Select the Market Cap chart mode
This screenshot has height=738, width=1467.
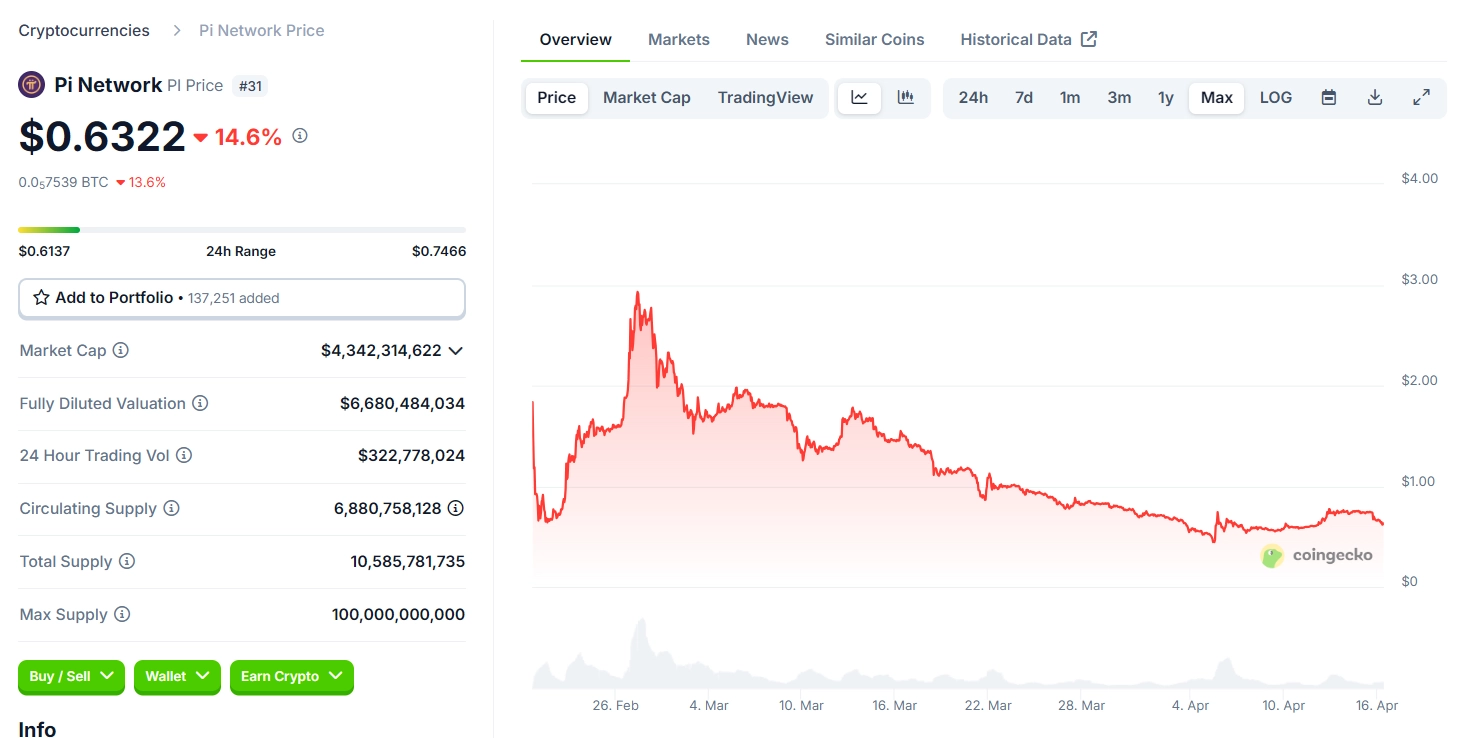(x=647, y=98)
